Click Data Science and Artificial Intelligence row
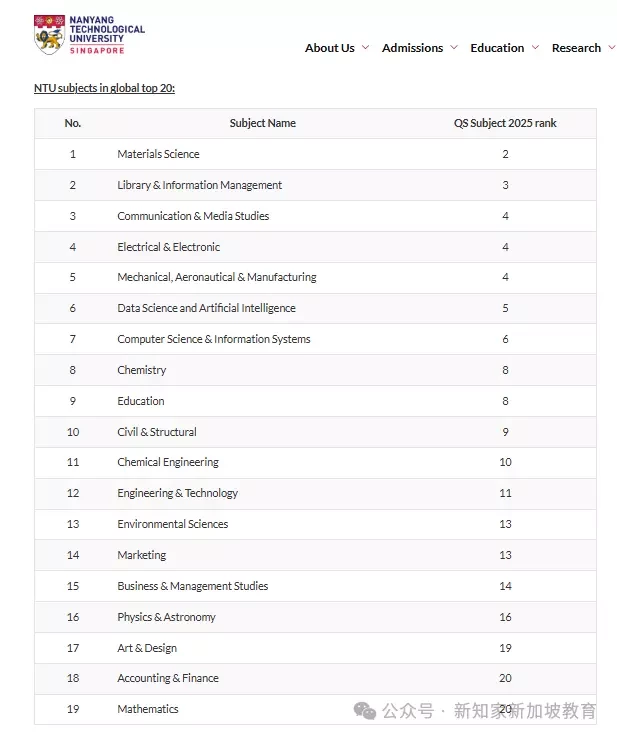Image resolution: width=617 pixels, height=736 pixels. (315, 308)
